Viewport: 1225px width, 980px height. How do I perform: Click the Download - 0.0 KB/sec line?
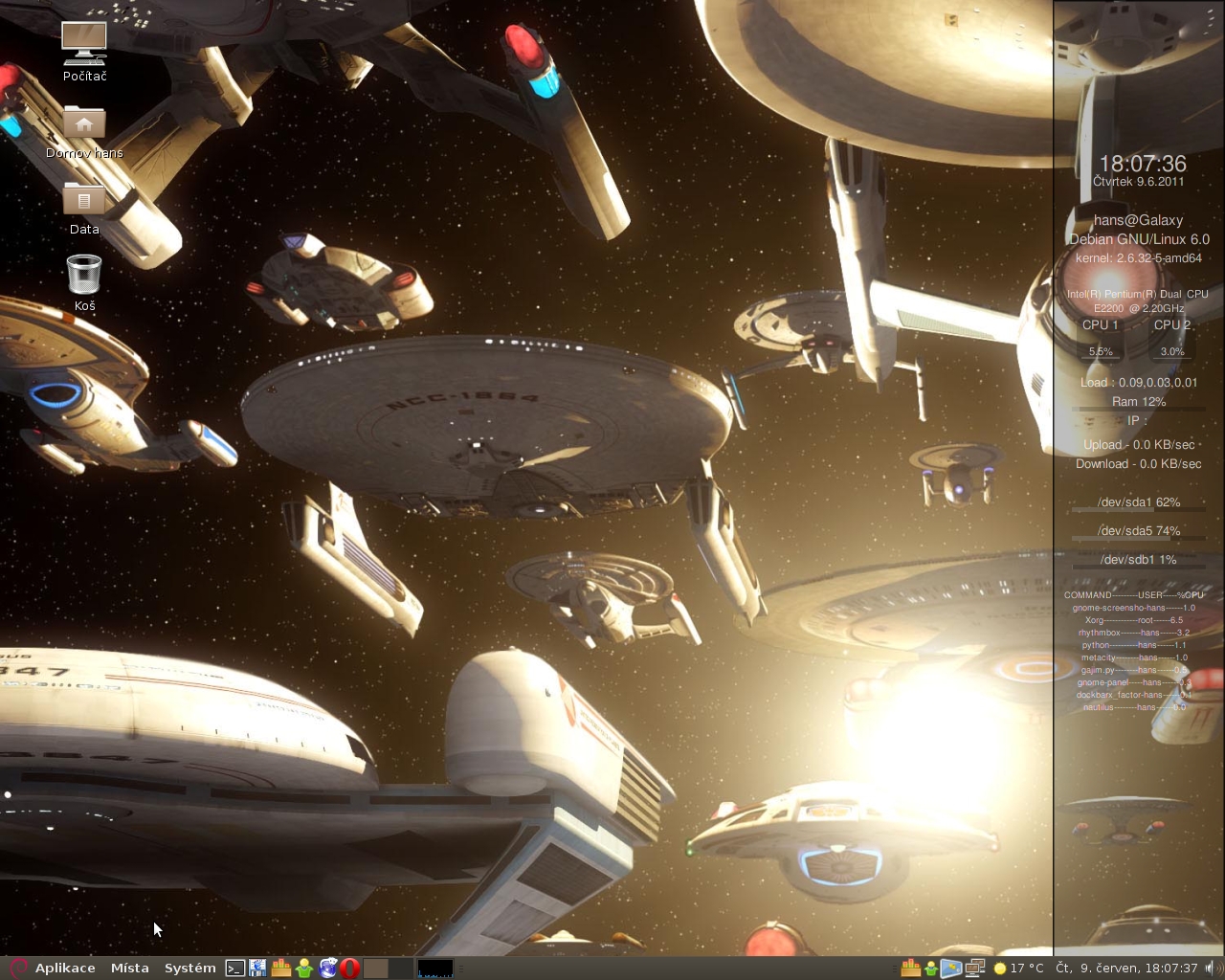[1138, 464]
